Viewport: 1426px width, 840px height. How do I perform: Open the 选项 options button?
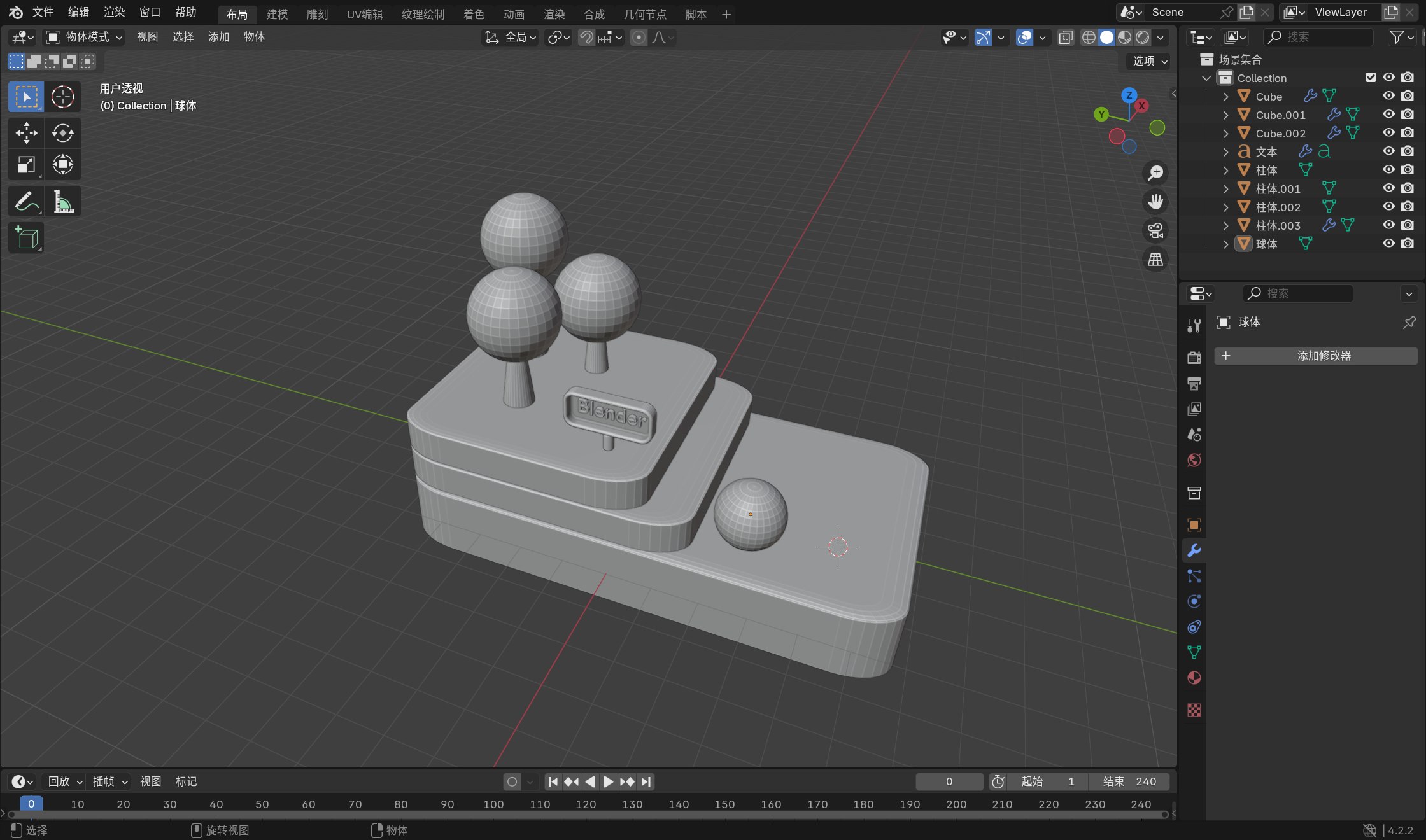(x=1149, y=61)
